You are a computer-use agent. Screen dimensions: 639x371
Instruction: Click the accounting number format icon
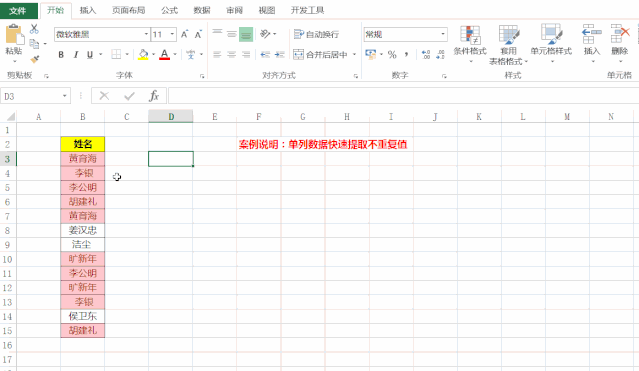pyautogui.click(x=371, y=54)
